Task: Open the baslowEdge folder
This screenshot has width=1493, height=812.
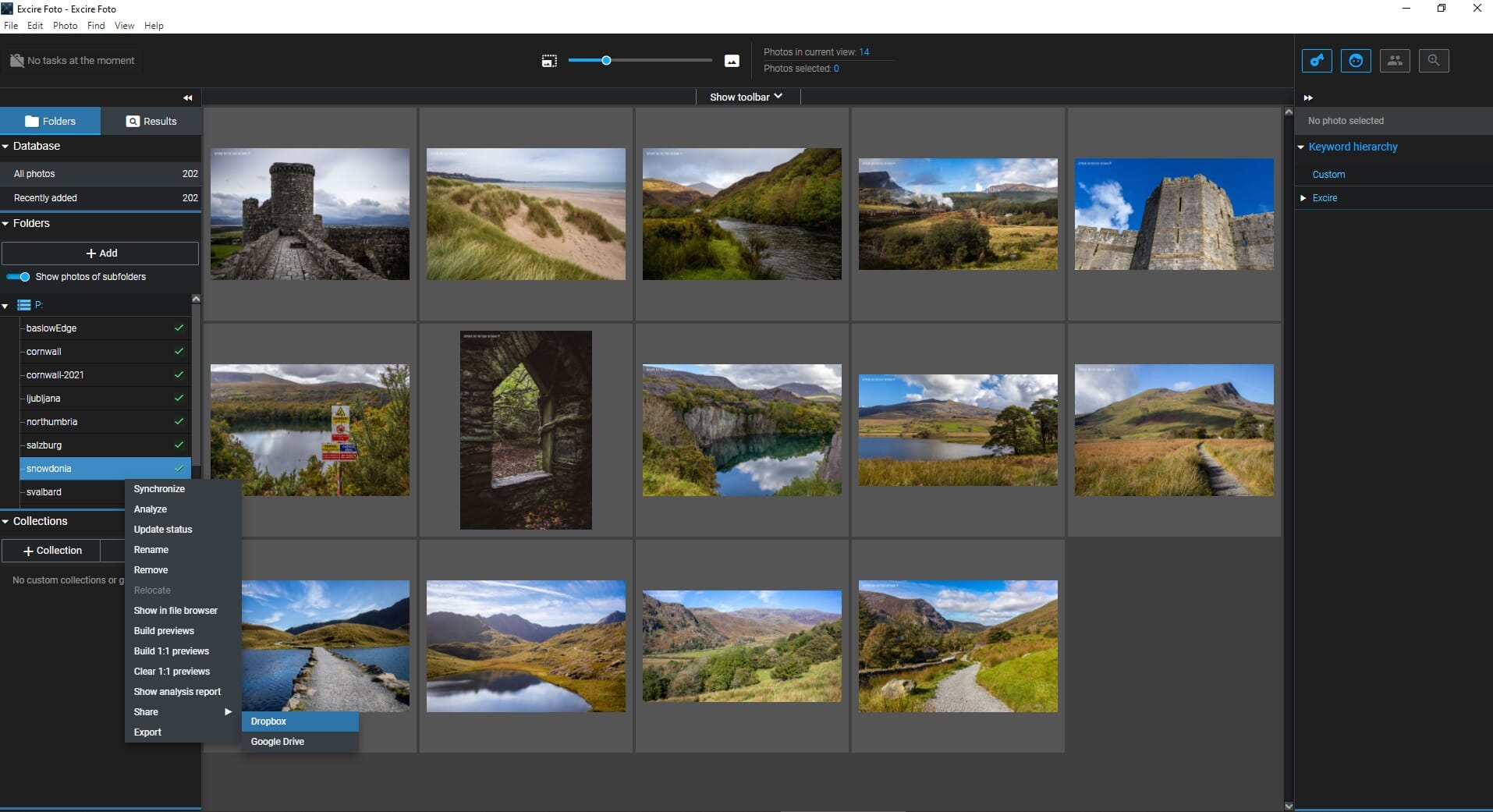Action: (x=105, y=328)
